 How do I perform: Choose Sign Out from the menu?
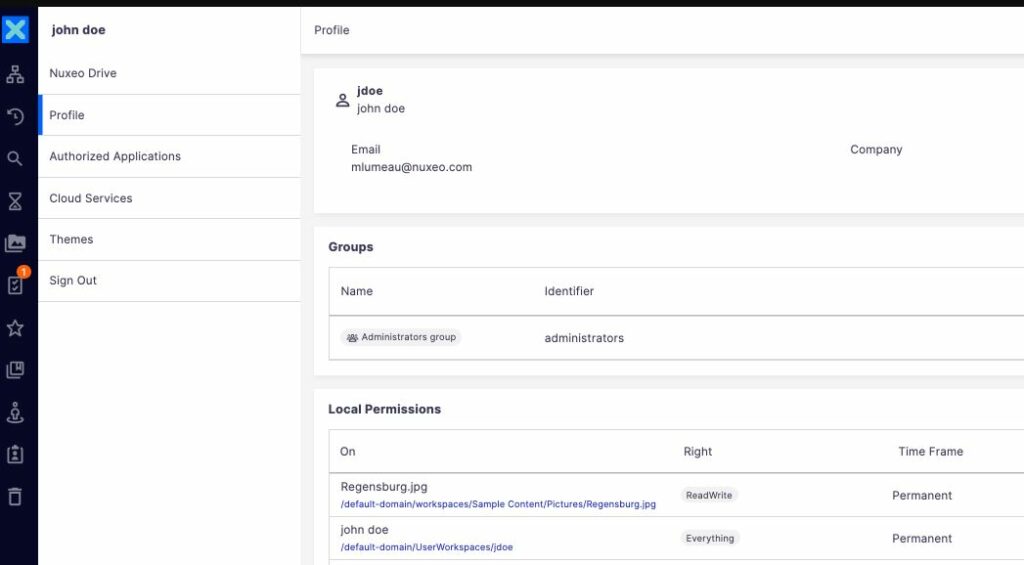point(169,280)
